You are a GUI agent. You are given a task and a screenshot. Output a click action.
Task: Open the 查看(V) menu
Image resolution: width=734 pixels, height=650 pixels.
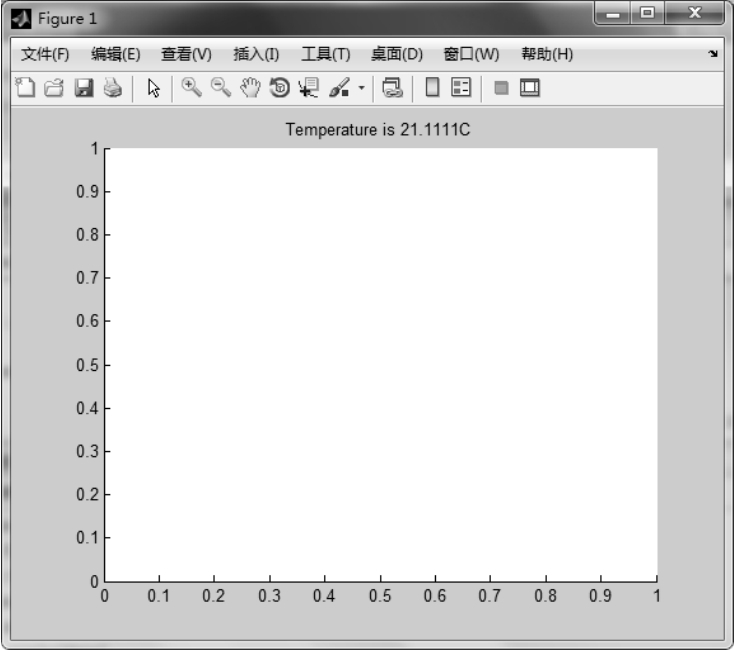(x=186, y=54)
